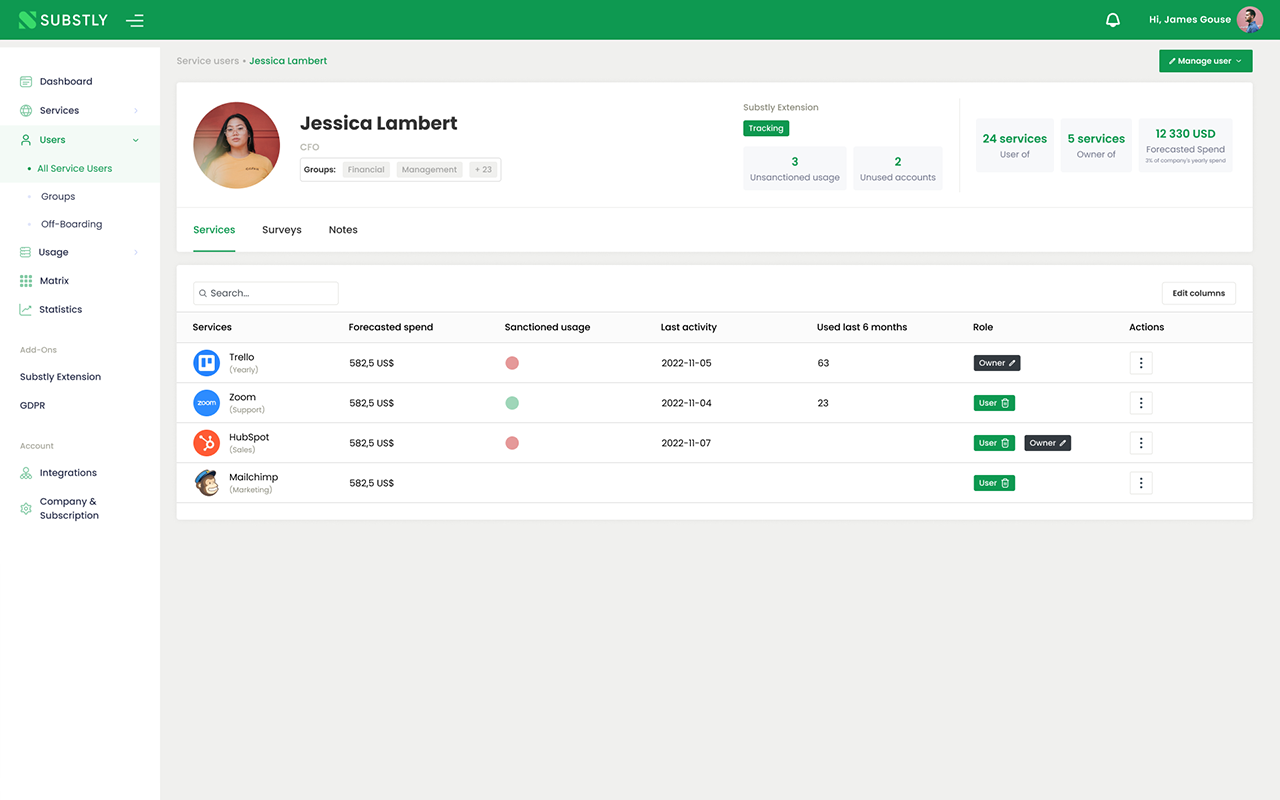Open the 5 services Owner of card

tap(1096, 146)
